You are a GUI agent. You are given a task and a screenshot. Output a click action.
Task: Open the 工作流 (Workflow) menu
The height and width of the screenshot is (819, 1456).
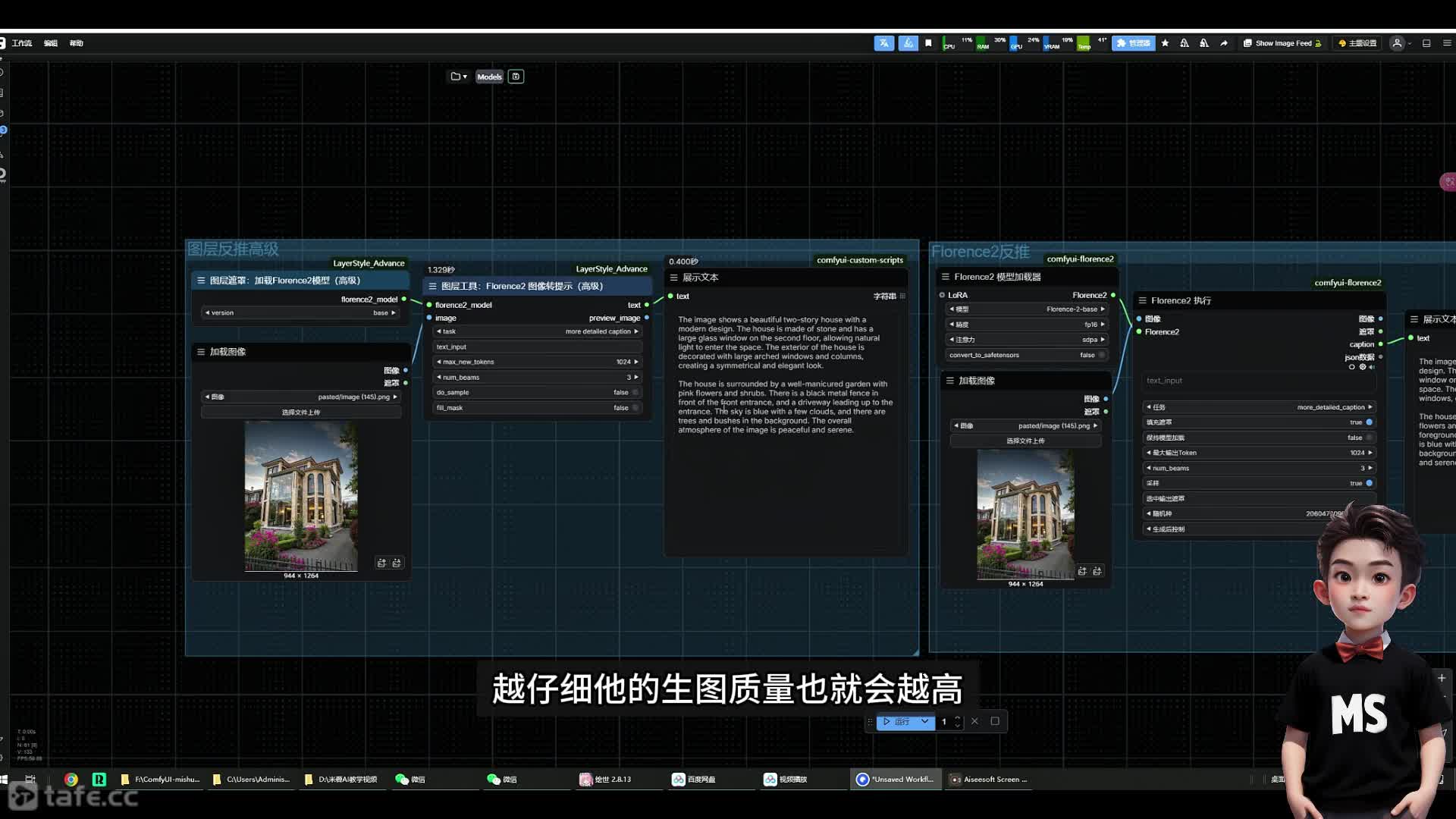pos(22,43)
